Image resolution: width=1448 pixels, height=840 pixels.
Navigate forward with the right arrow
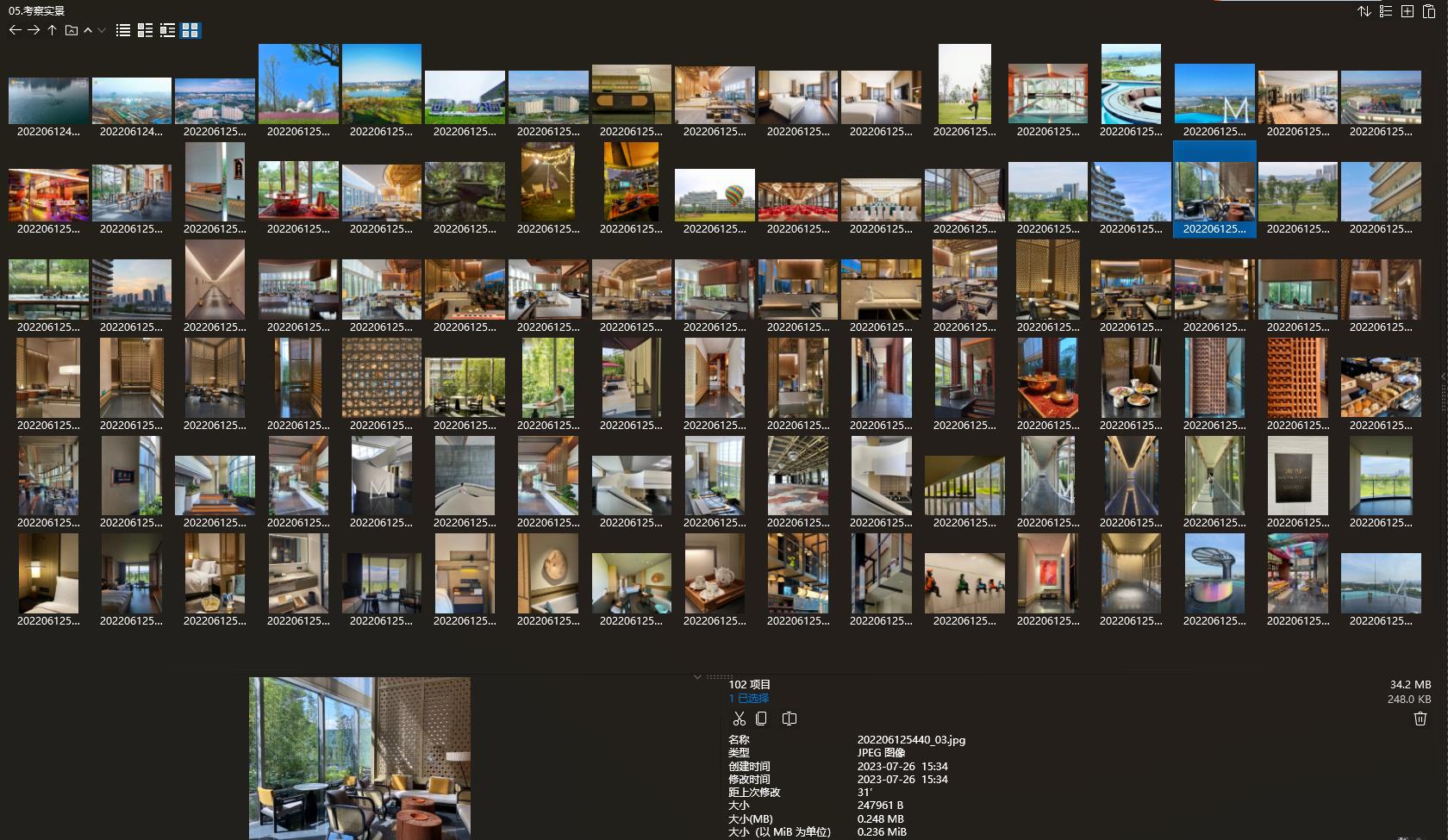tap(34, 30)
